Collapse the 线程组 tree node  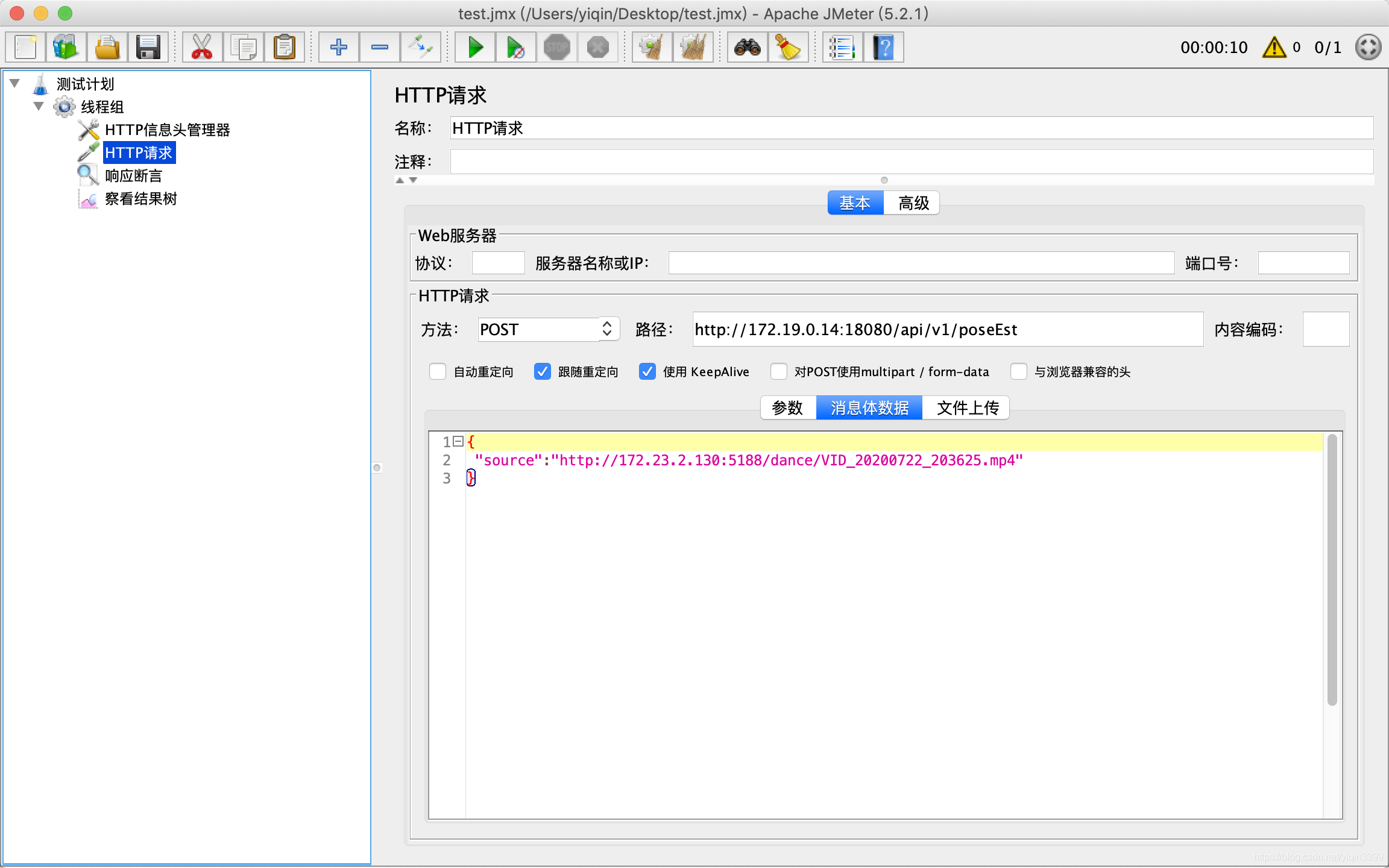pos(39,106)
